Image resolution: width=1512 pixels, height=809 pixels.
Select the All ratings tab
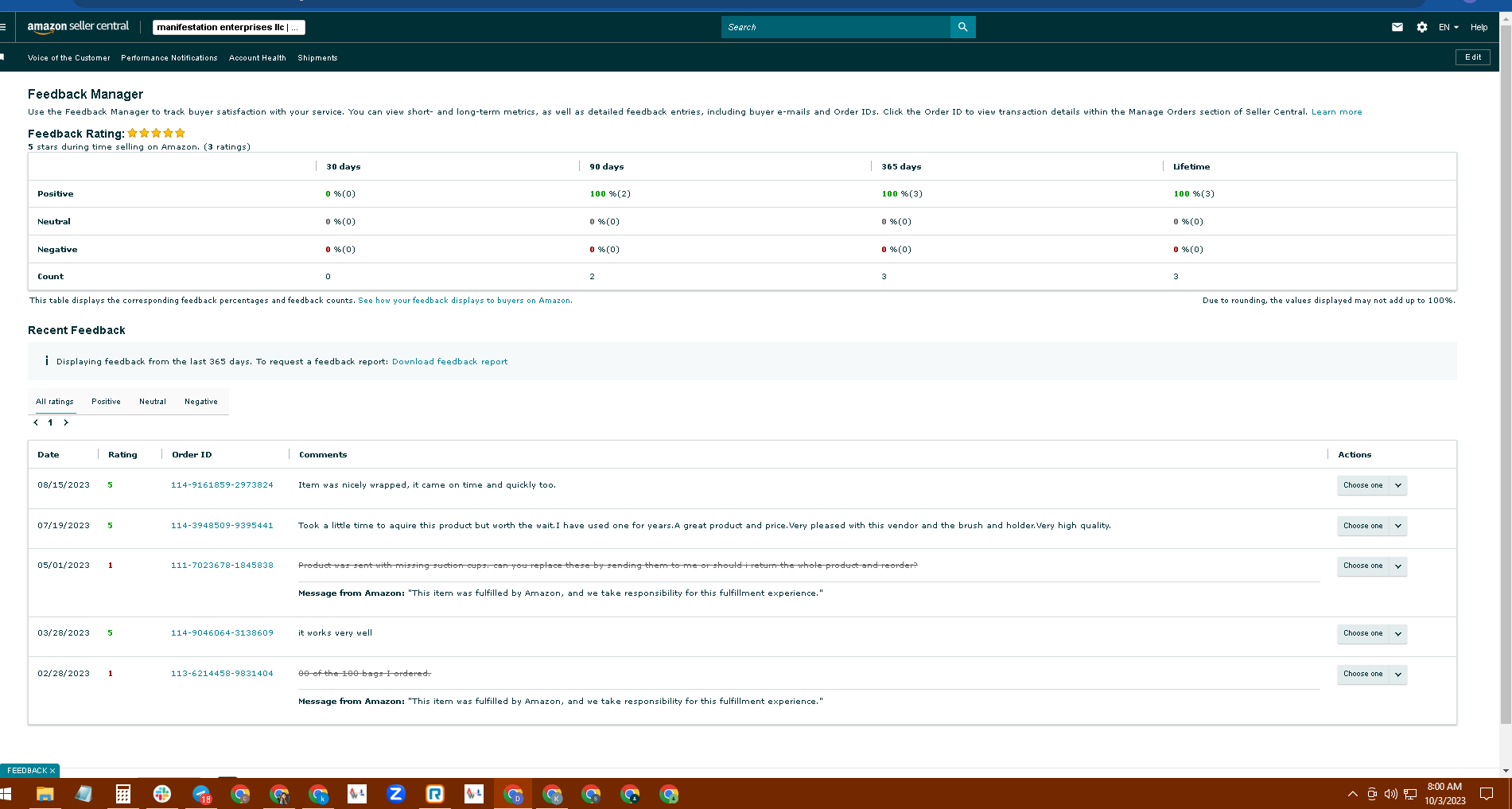click(x=55, y=402)
